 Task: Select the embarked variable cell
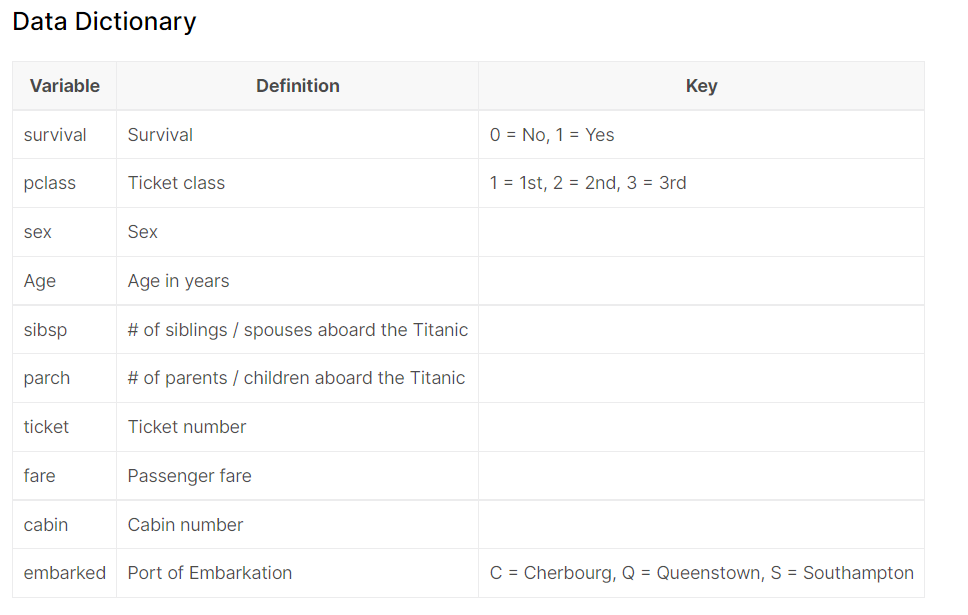point(65,573)
